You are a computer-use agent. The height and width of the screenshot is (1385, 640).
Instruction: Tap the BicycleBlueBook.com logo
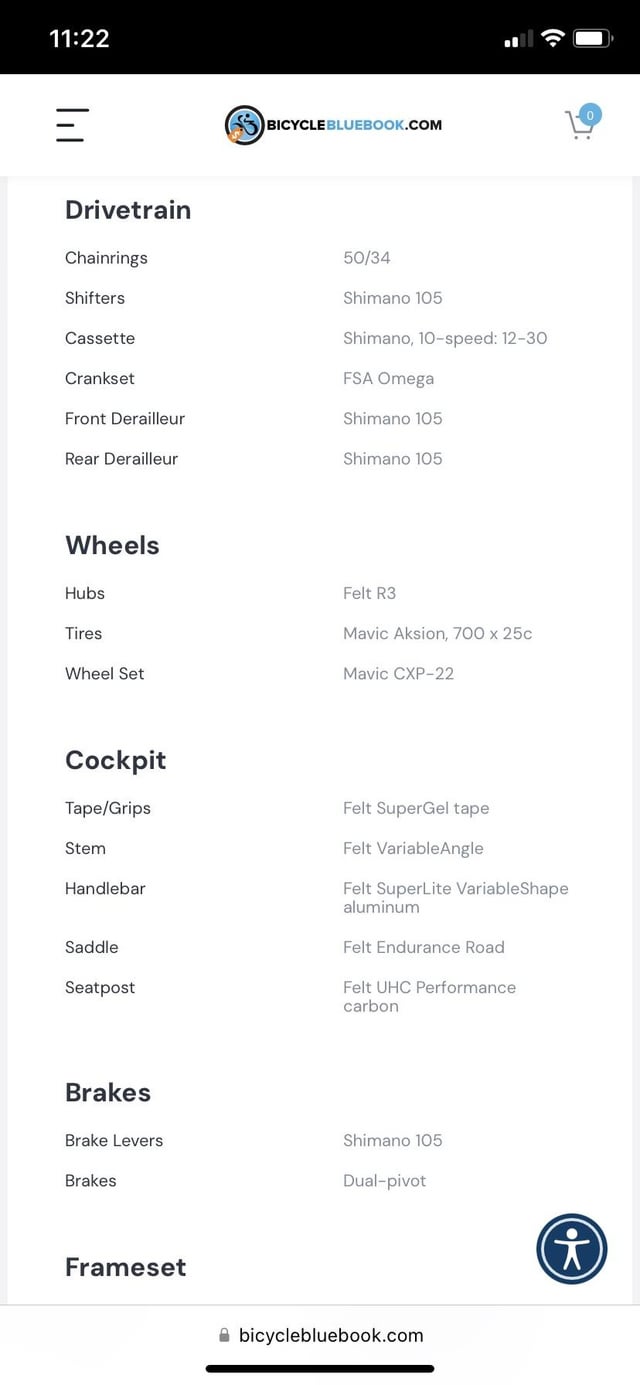click(x=333, y=125)
